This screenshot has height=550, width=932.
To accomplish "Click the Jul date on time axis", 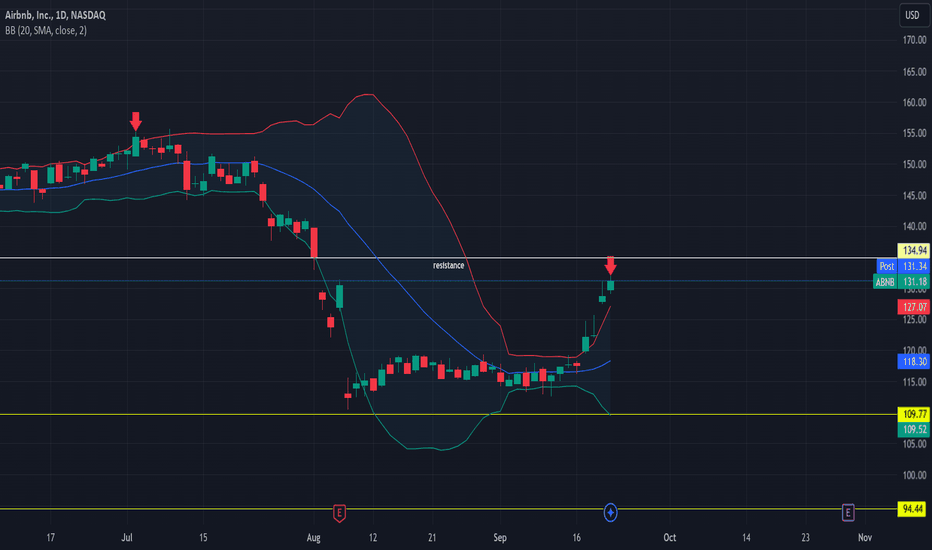I will tap(127, 538).
